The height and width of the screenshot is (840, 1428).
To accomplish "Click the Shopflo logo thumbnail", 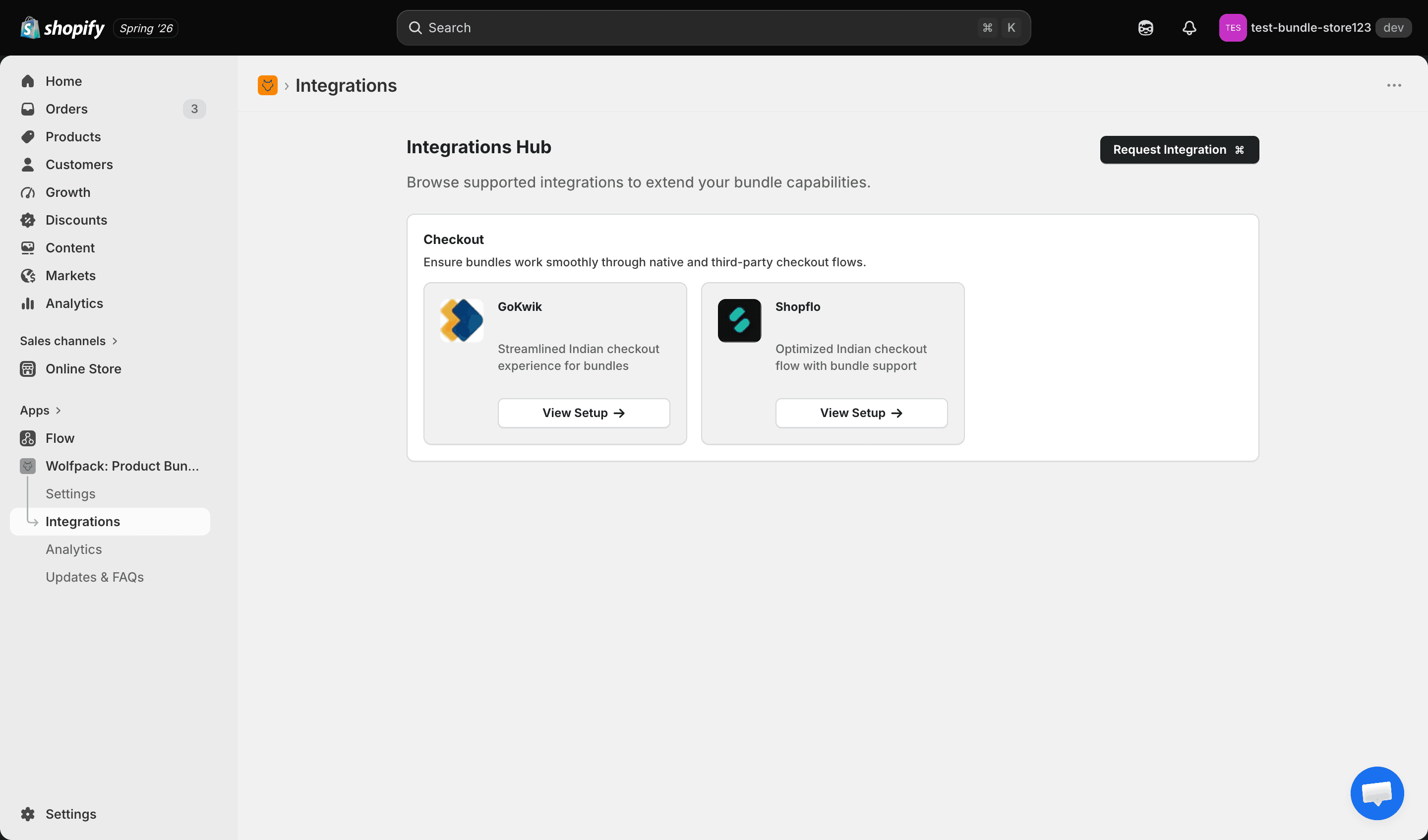I will click(x=739, y=320).
